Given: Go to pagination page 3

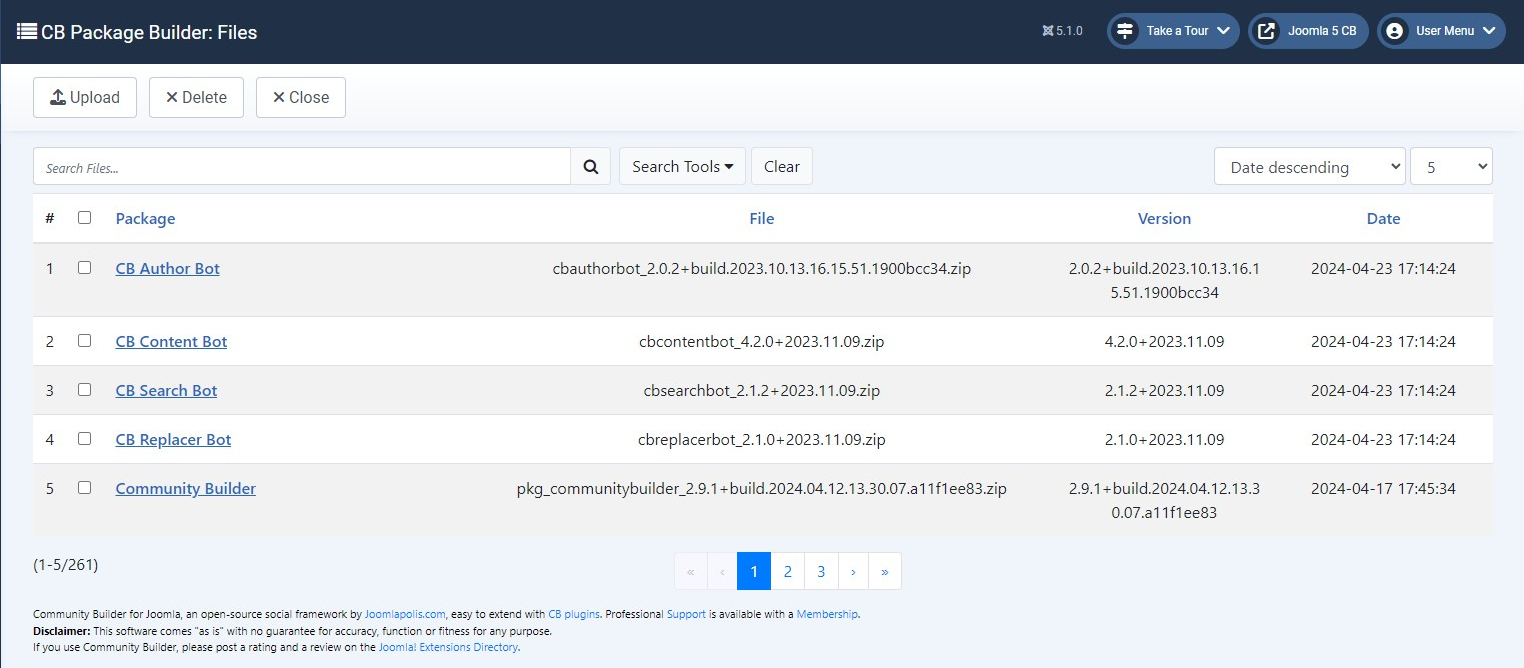Looking at the screenshot, I should pyautogui.click(x=821, y=571).
